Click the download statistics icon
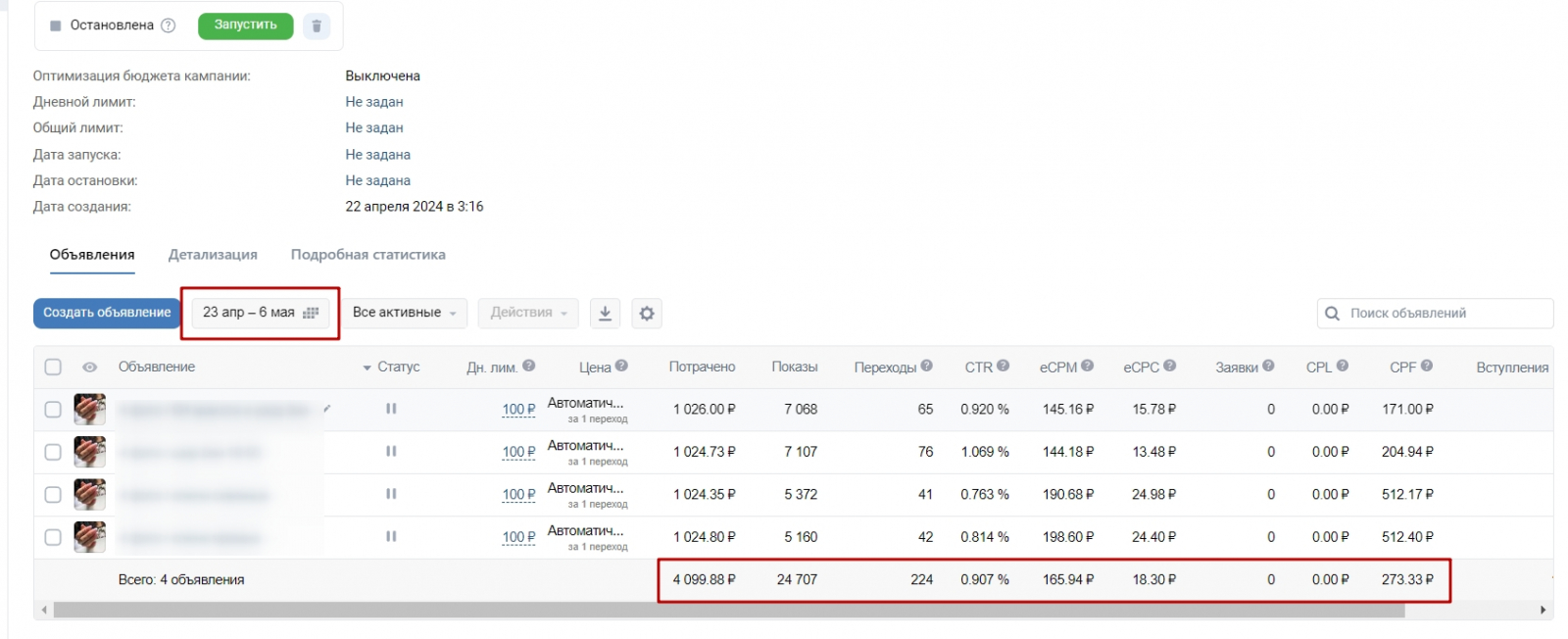 pos(605,313)
